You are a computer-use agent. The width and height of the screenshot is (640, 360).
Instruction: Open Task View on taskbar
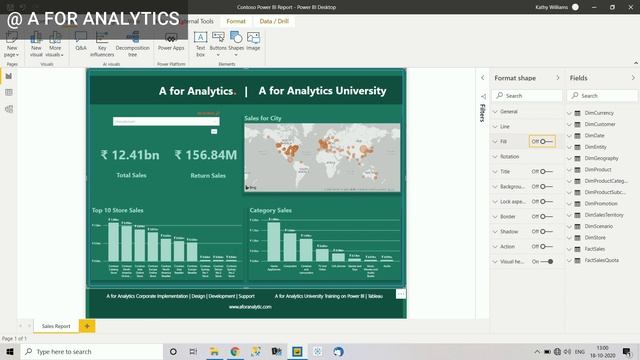193,351
